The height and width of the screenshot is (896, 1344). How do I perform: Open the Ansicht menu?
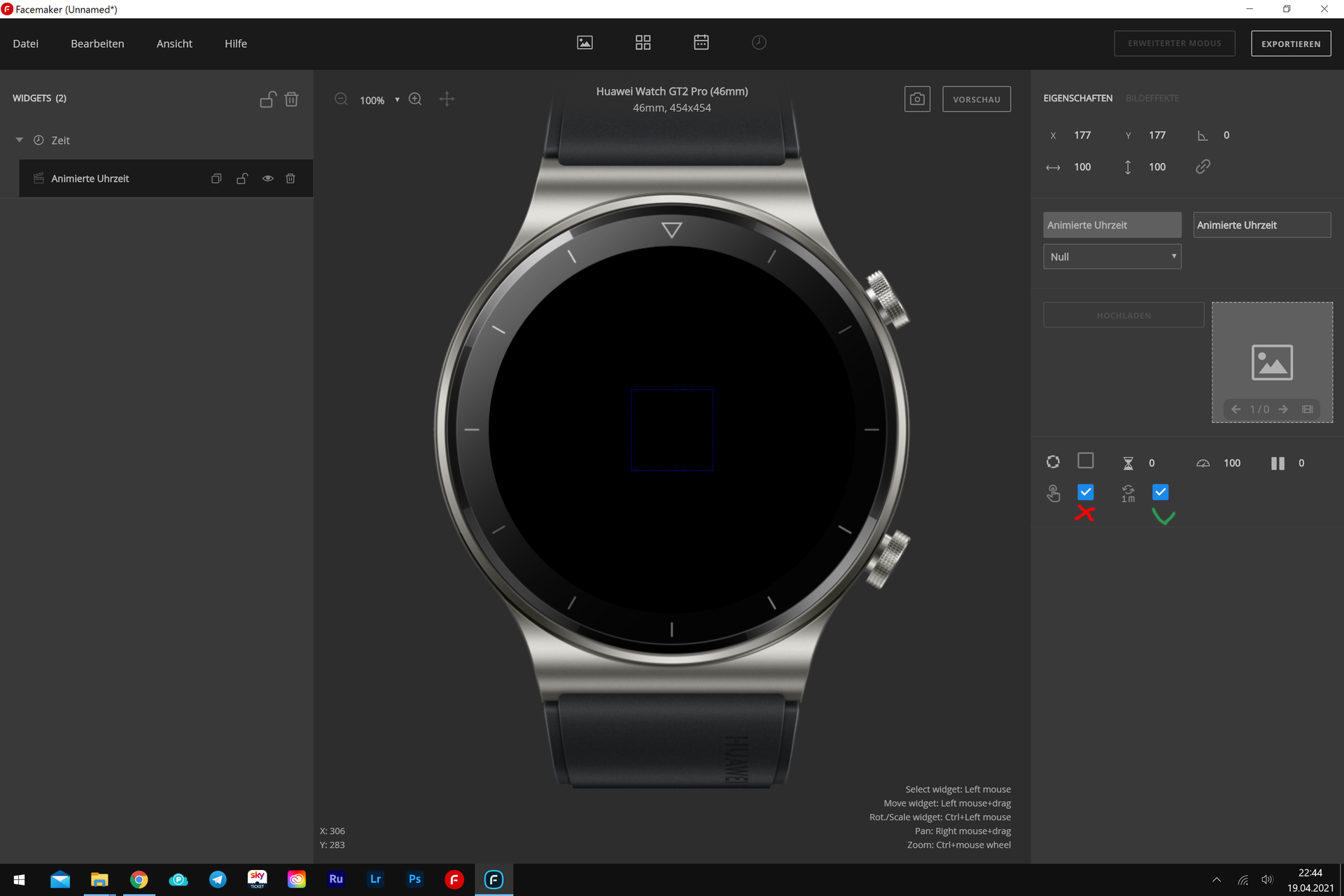pyautogui.click(x=174, y=43)
